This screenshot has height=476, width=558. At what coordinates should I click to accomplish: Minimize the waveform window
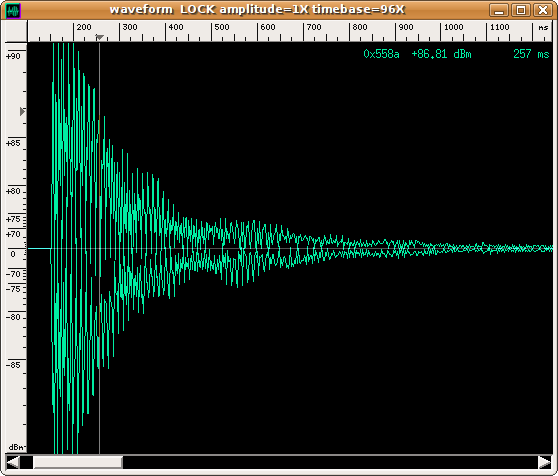(499, 10)
